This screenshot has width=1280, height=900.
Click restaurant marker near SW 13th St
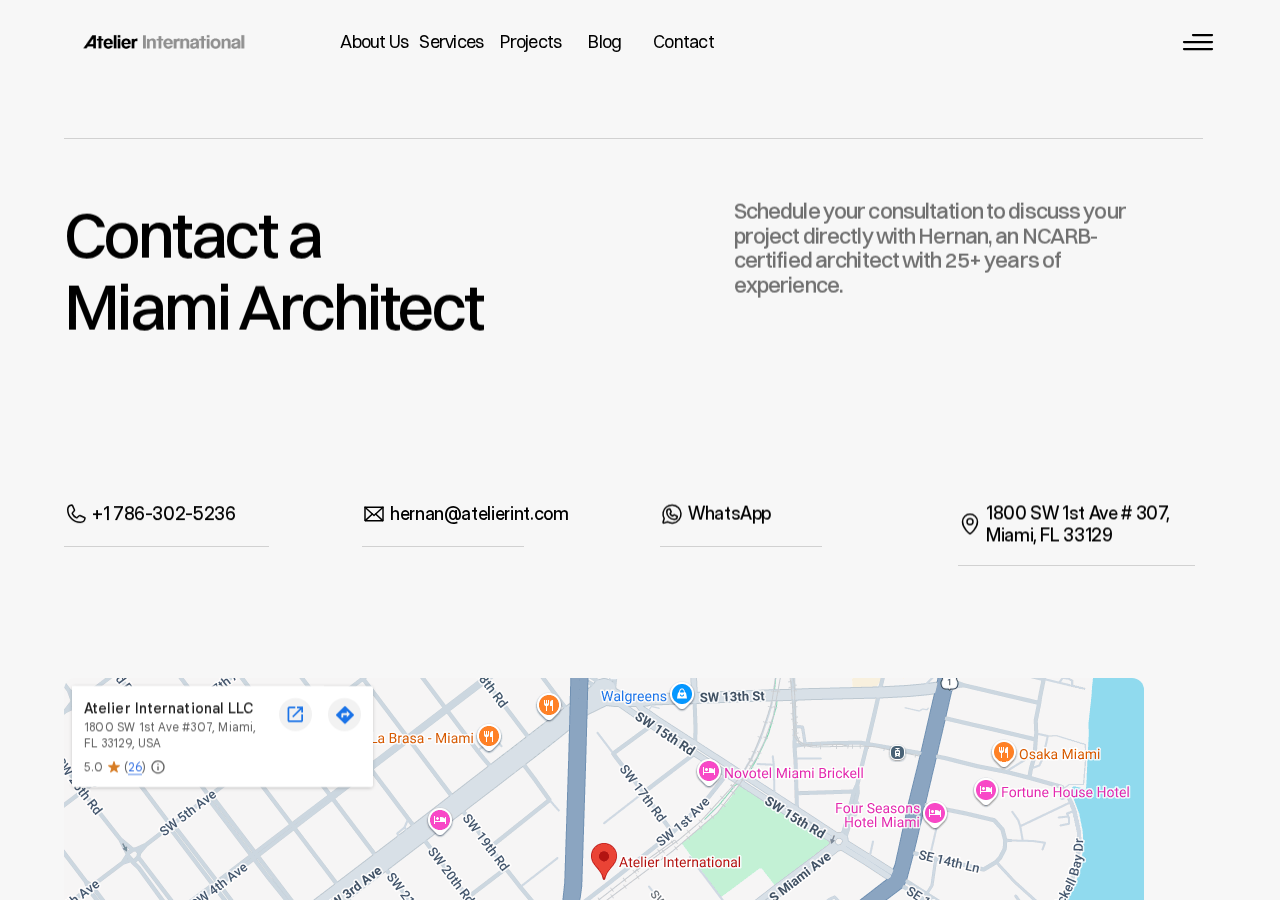pyautogui.click(x=548, y=706)
